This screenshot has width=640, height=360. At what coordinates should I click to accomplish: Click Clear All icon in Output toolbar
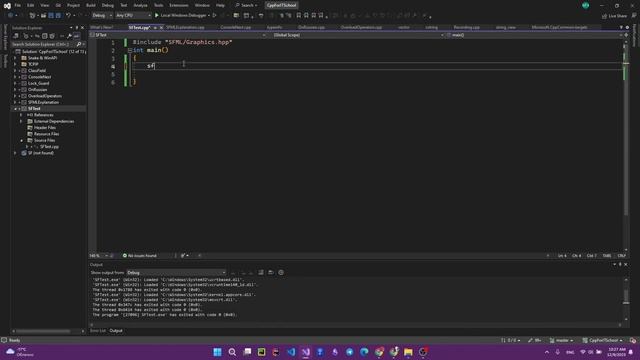pos(261,272)
